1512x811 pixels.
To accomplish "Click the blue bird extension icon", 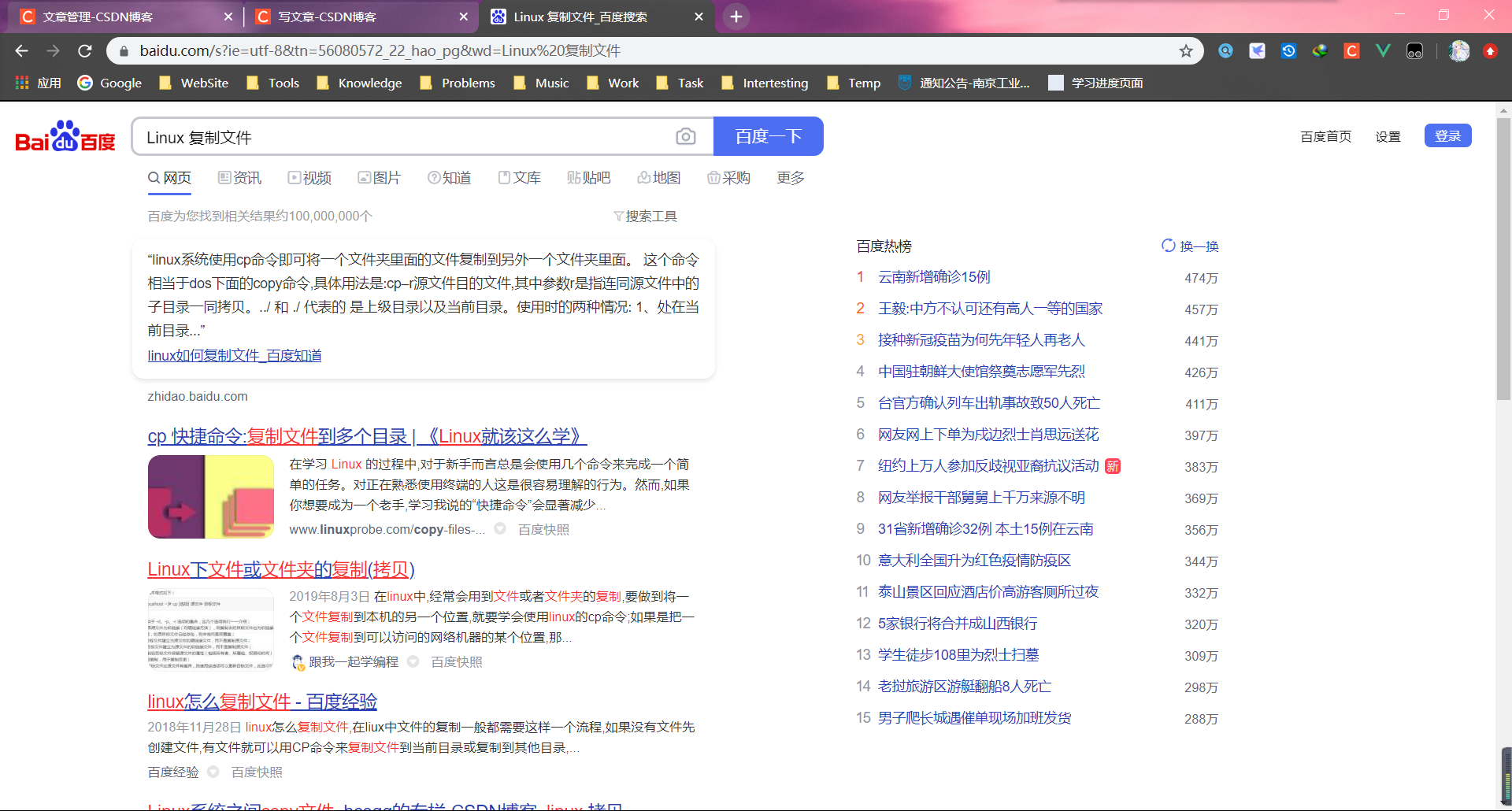I will tap(1257, 51).
